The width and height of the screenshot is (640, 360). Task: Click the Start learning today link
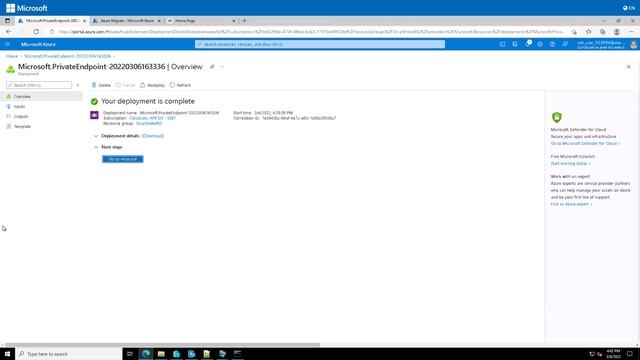pos(570,163)
